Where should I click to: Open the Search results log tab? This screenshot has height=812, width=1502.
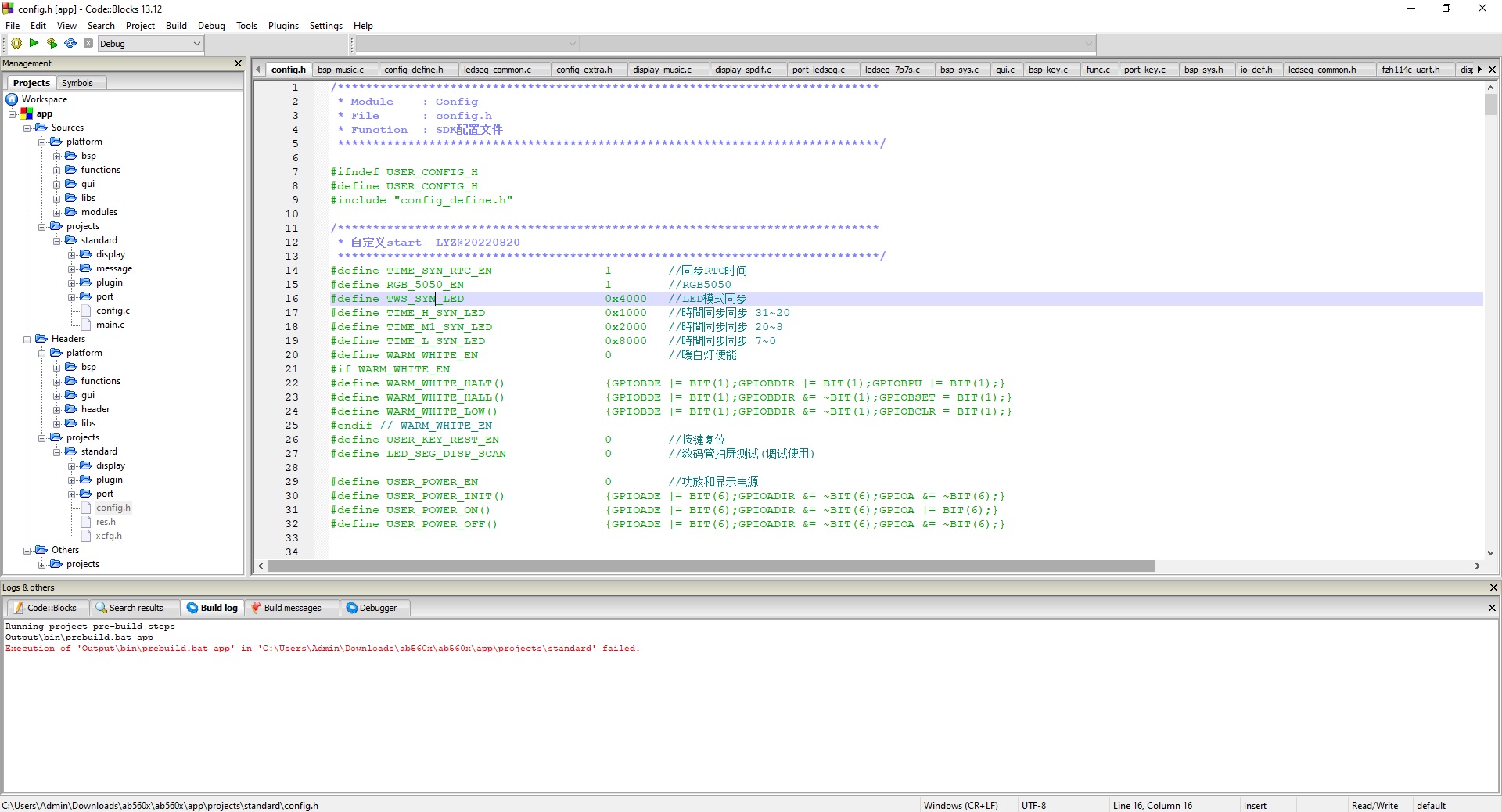[x=135, y=608]
